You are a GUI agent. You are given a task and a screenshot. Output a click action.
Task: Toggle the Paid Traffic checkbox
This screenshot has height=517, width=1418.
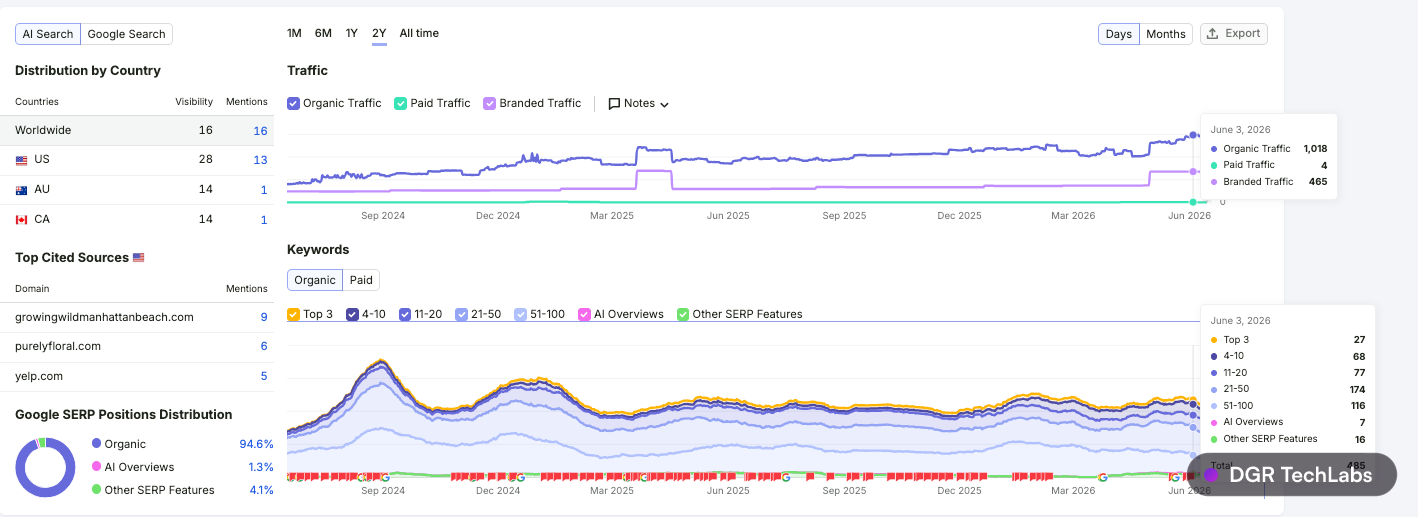(x=400, y=103)
